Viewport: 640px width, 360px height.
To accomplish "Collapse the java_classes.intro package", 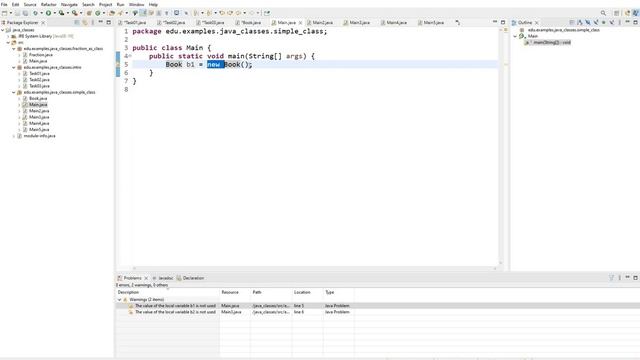I will point(13,67).
